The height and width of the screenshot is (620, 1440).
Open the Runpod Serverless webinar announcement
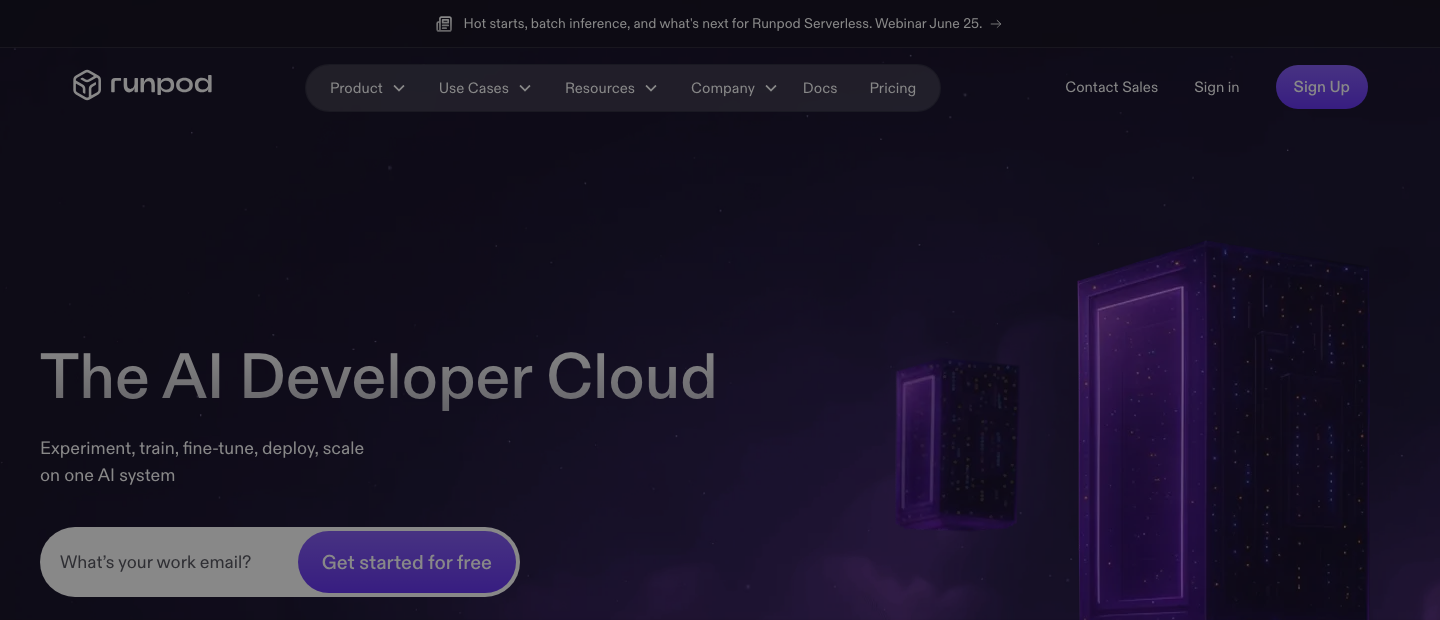[719, 23]
